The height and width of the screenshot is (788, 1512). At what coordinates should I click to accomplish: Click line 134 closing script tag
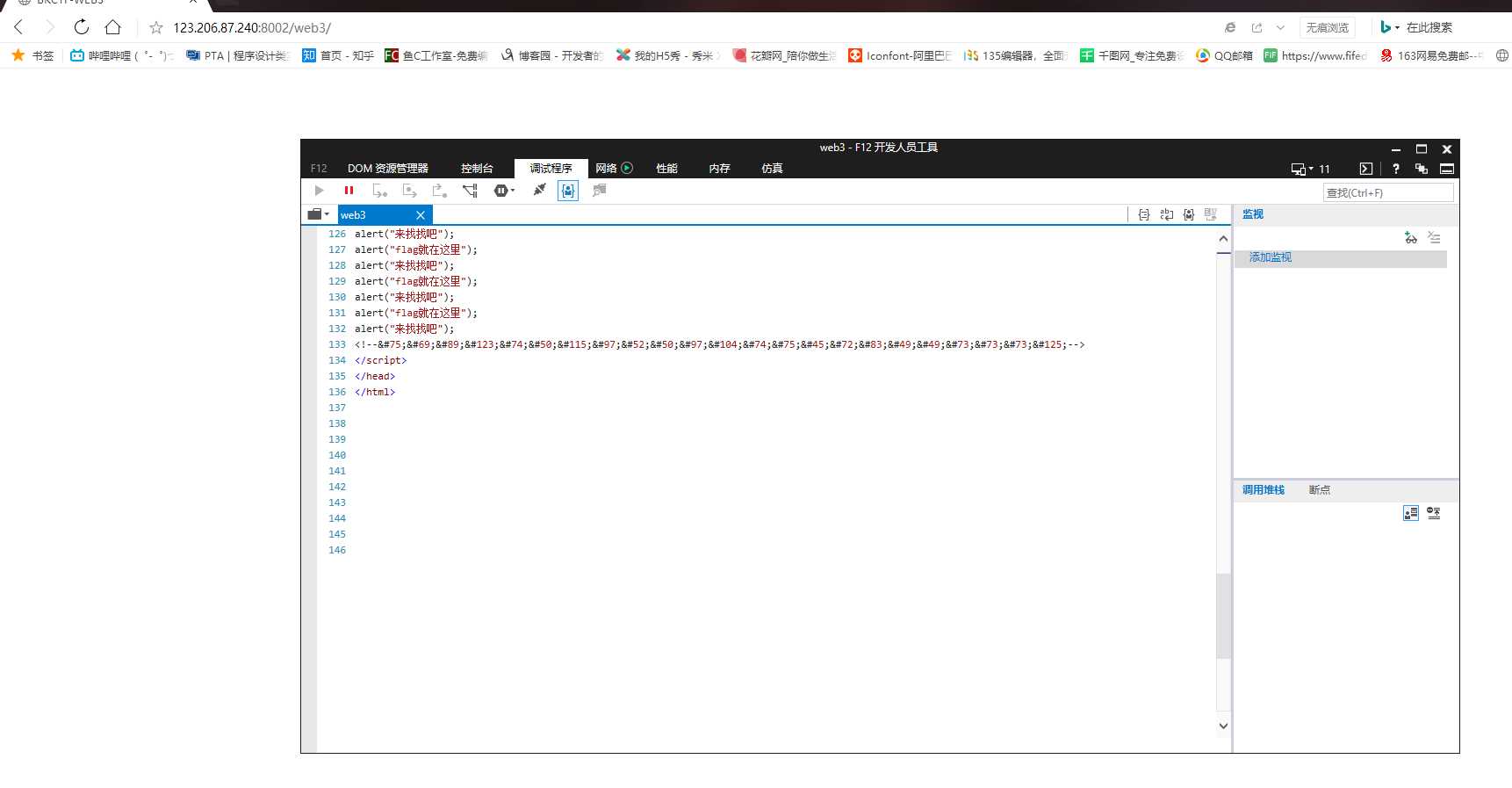381,360
